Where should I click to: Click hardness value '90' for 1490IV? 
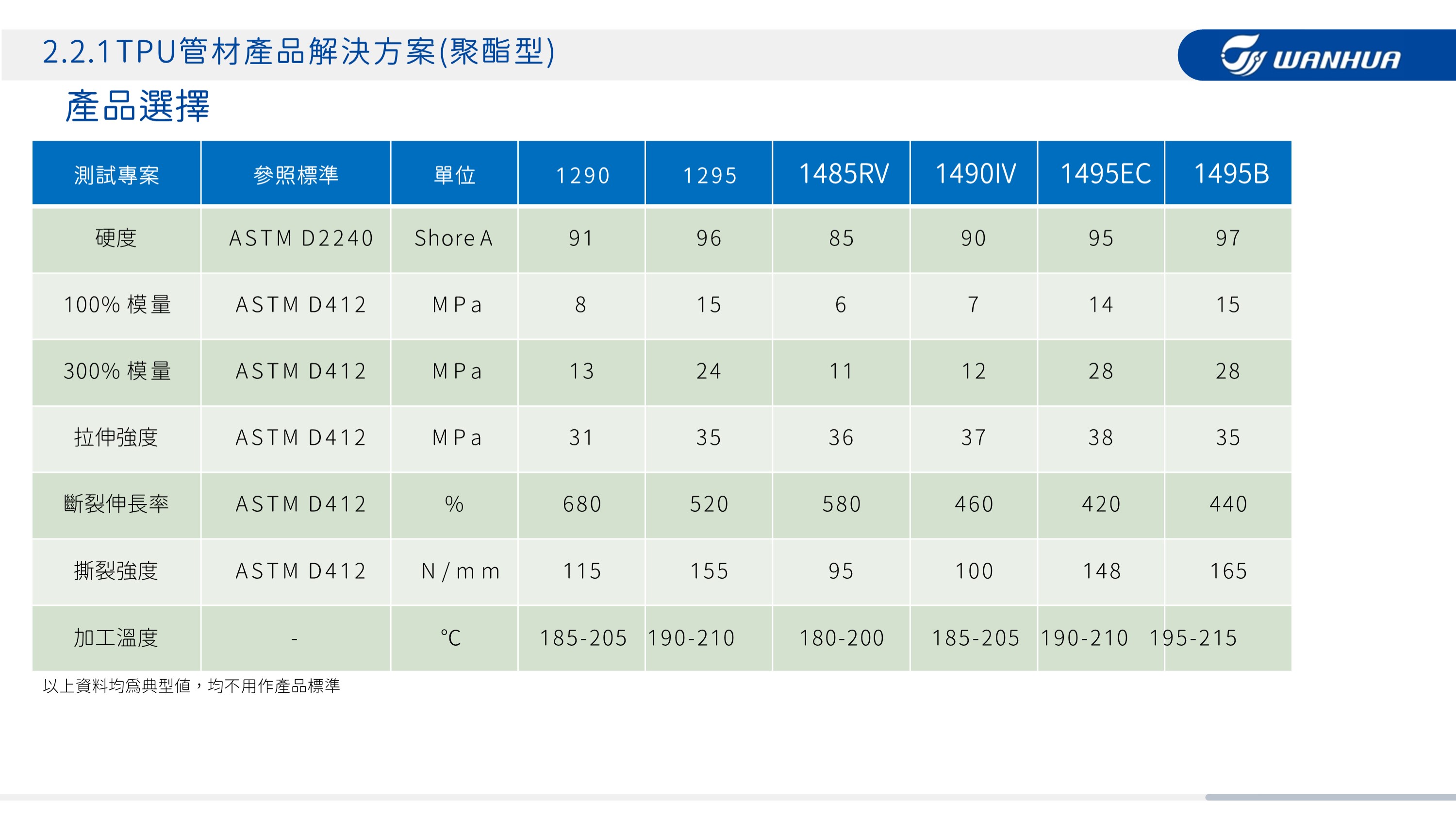click(973, 238)
